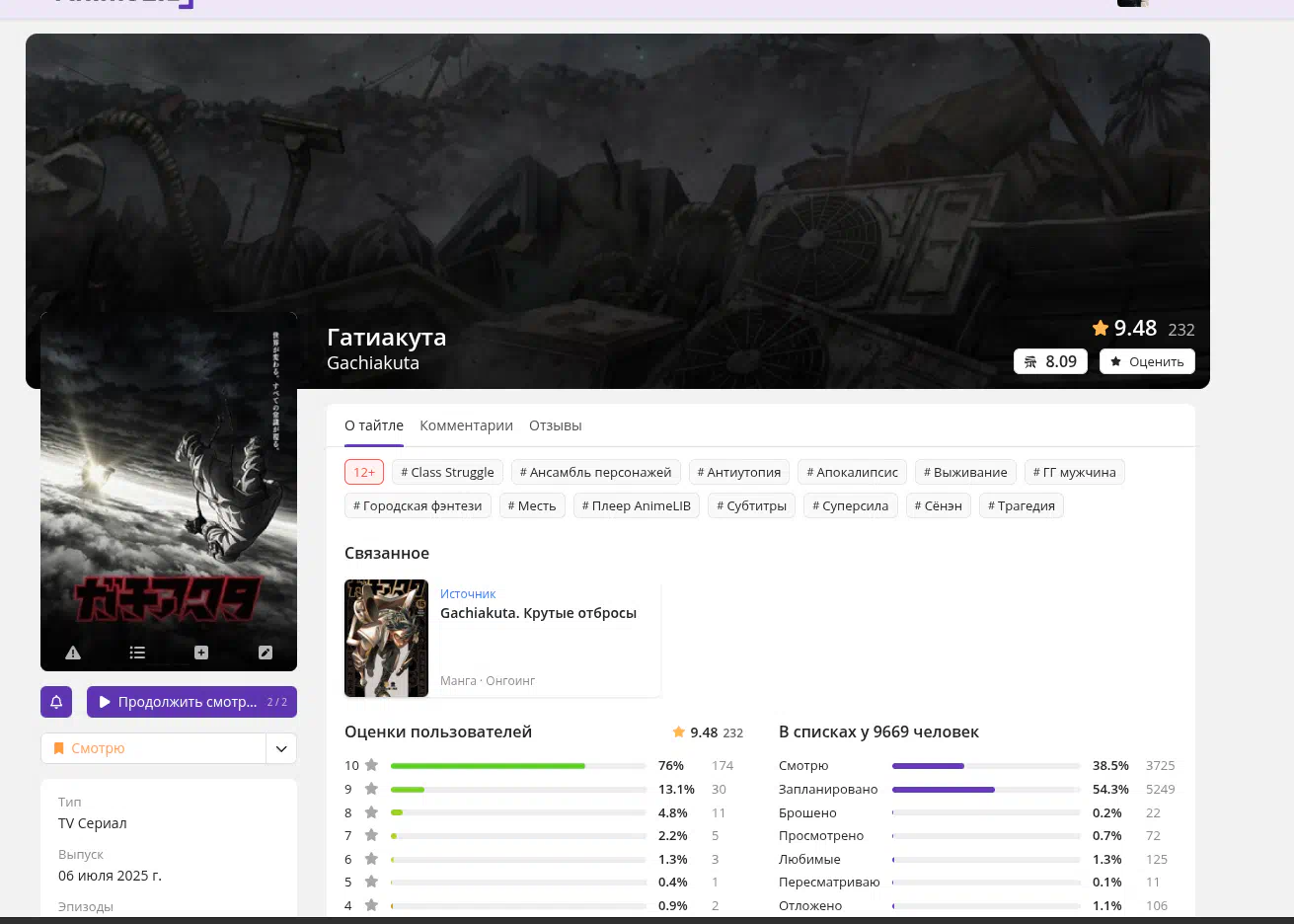Click the Просмотрено list row label
1294x924 pixels.
pos(821,835)
